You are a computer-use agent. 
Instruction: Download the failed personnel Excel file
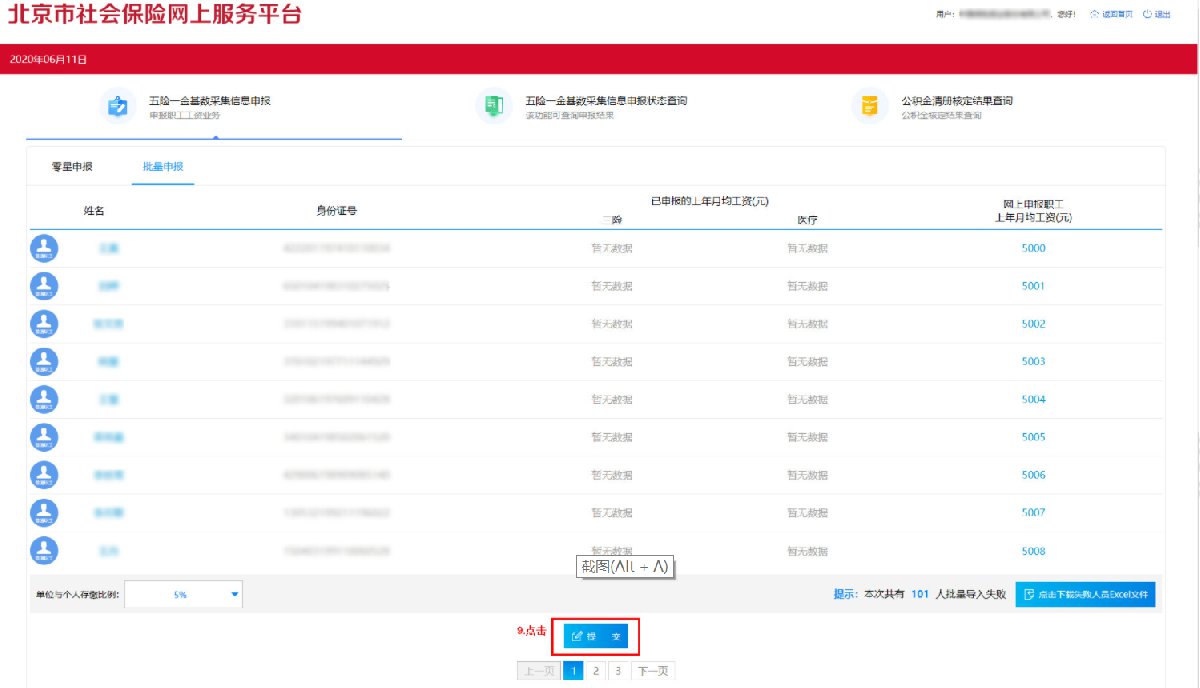(x=1085, y=594)
